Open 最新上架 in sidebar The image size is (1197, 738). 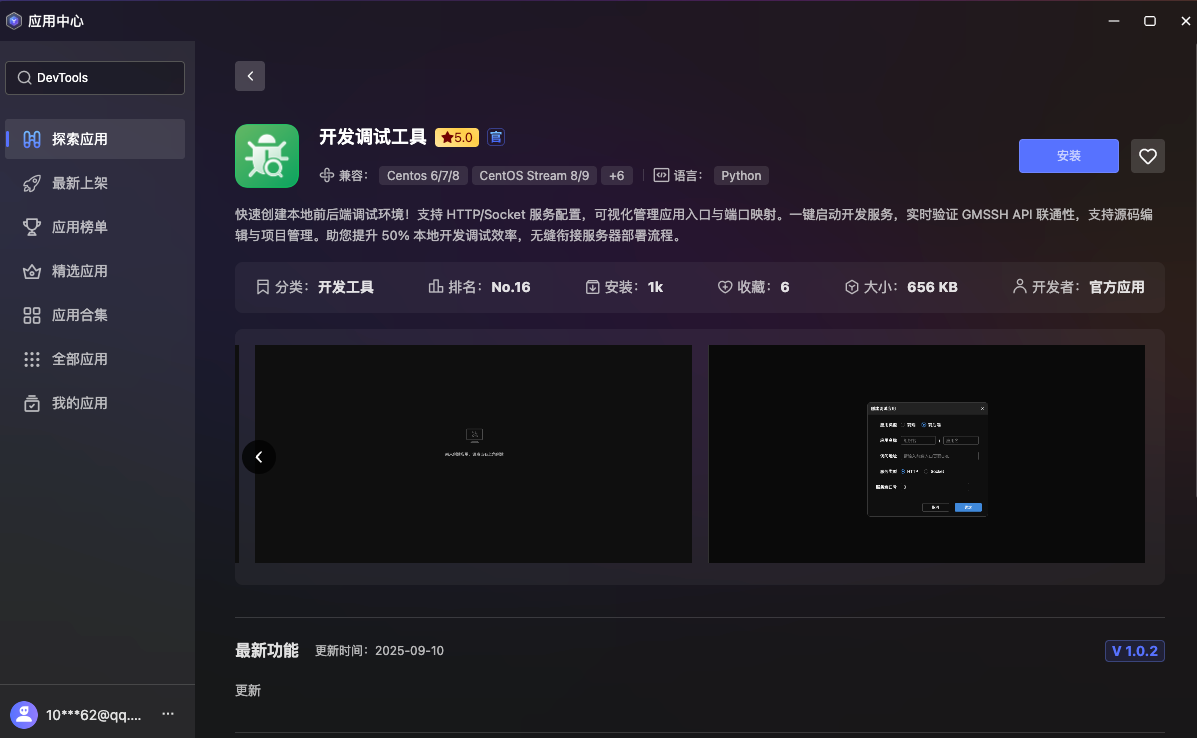[x=95, y=183]
